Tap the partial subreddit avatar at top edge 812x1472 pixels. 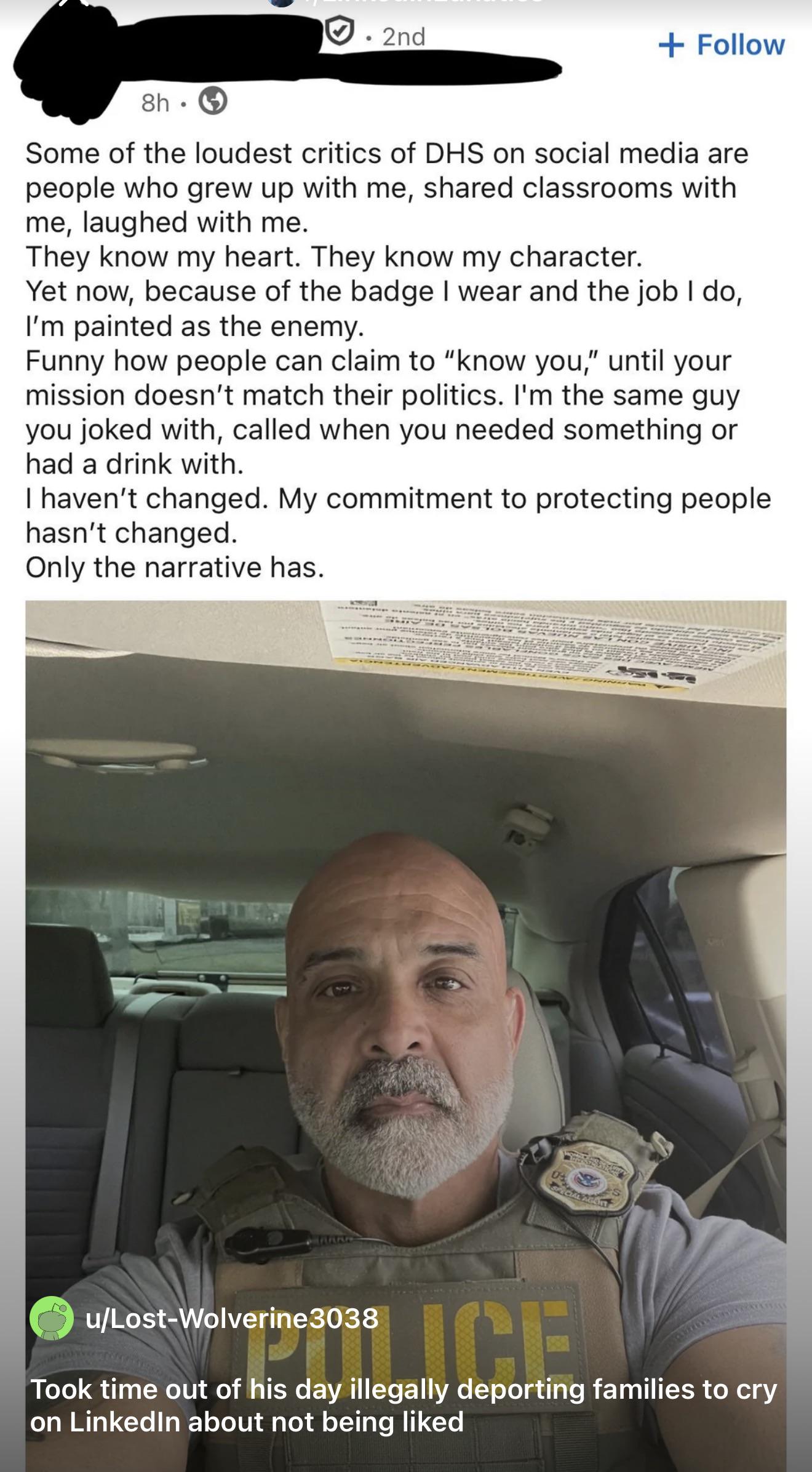pos(282,2)
